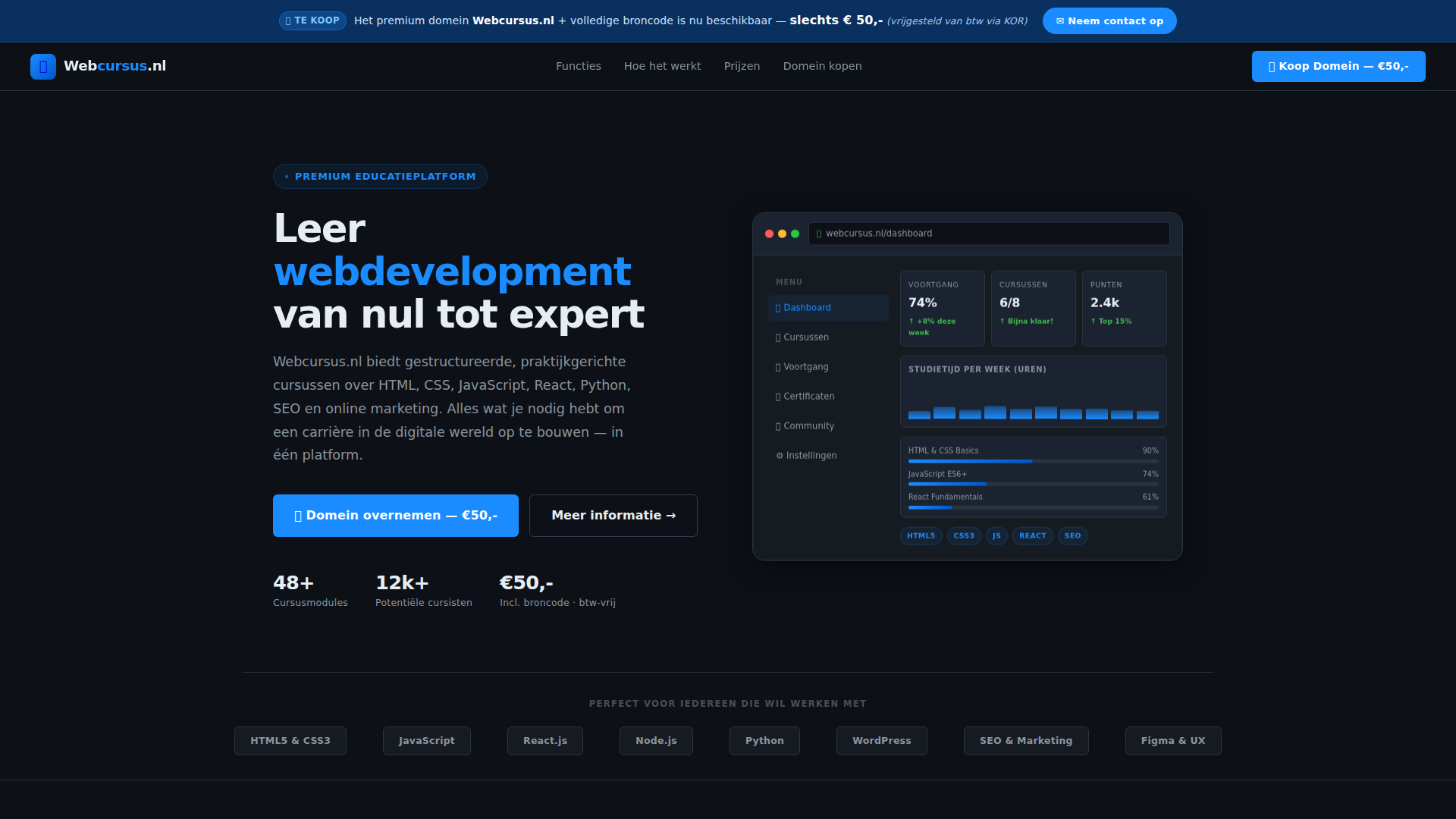Viewport: 1456px width, 819px height.
Task: Click the Voortgang 74% stat card
Action: pos(943,309)
